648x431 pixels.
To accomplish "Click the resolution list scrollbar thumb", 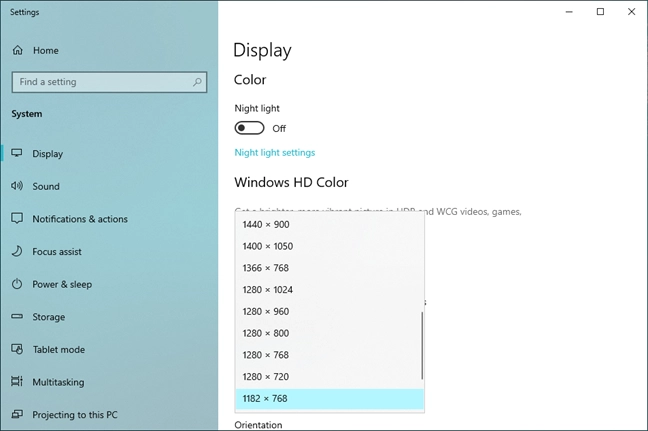I will tap(422, 345).
